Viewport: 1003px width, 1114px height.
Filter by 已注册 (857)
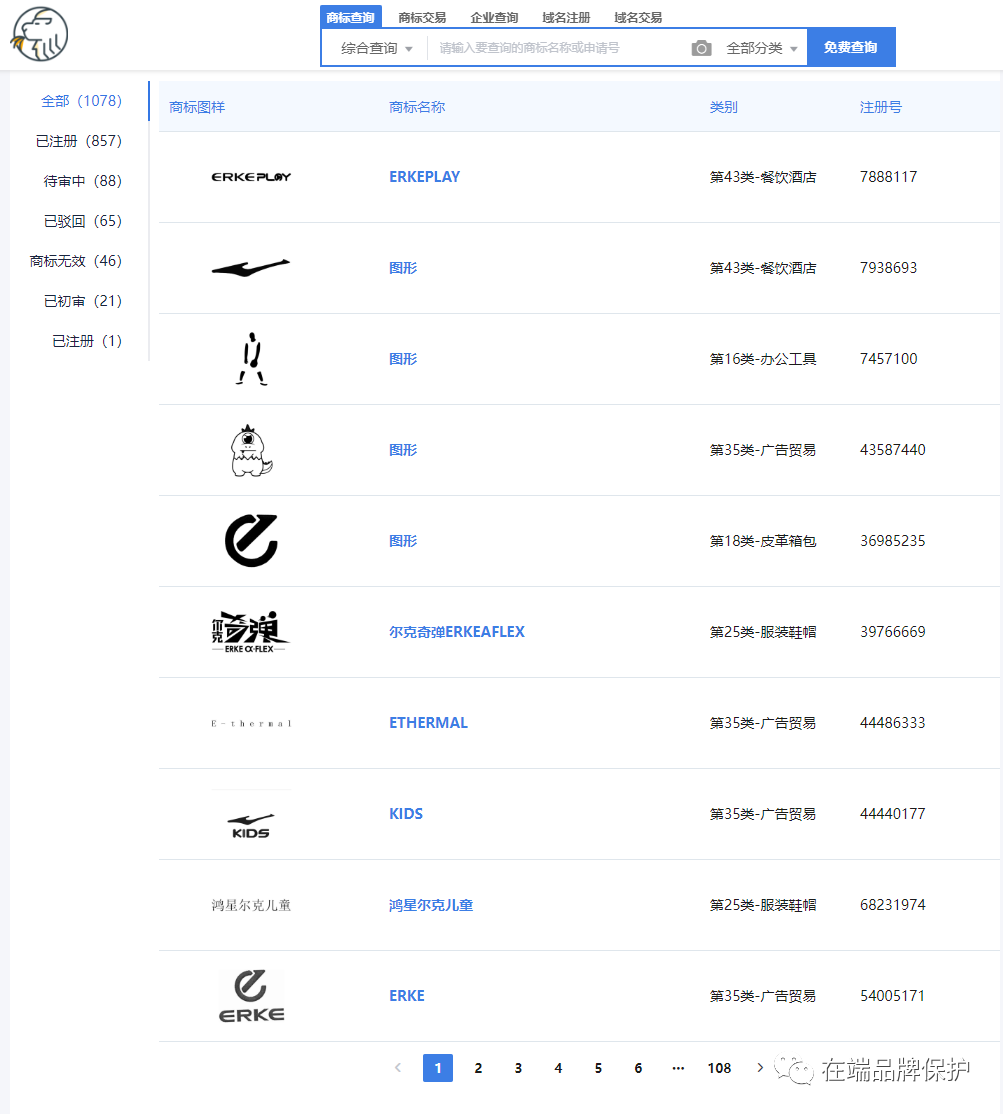pos(79,141)
